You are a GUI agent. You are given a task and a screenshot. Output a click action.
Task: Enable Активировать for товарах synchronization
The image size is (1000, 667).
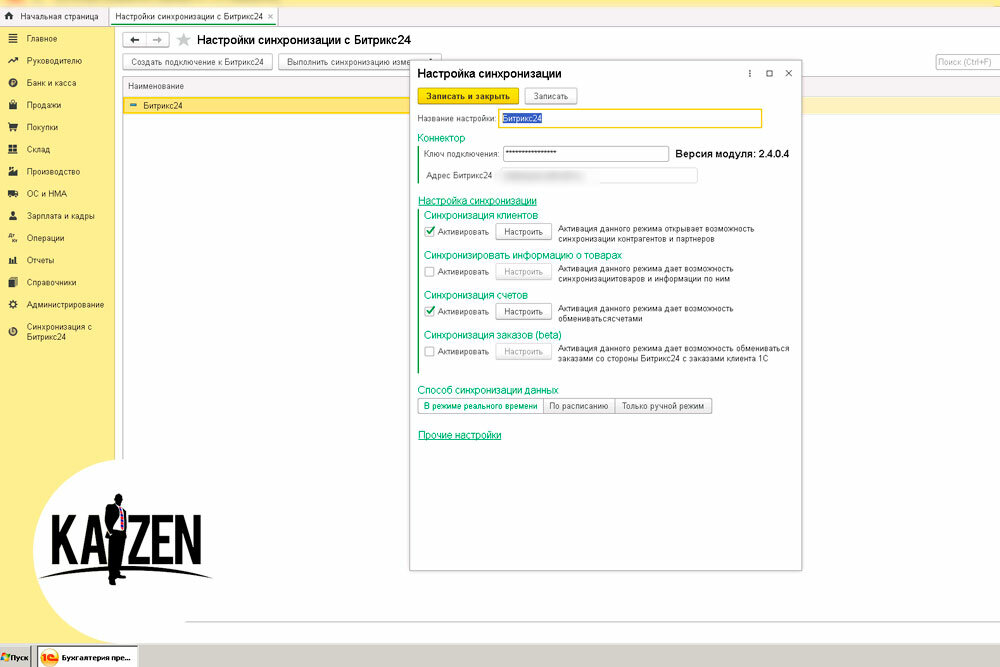coord(430,272)
